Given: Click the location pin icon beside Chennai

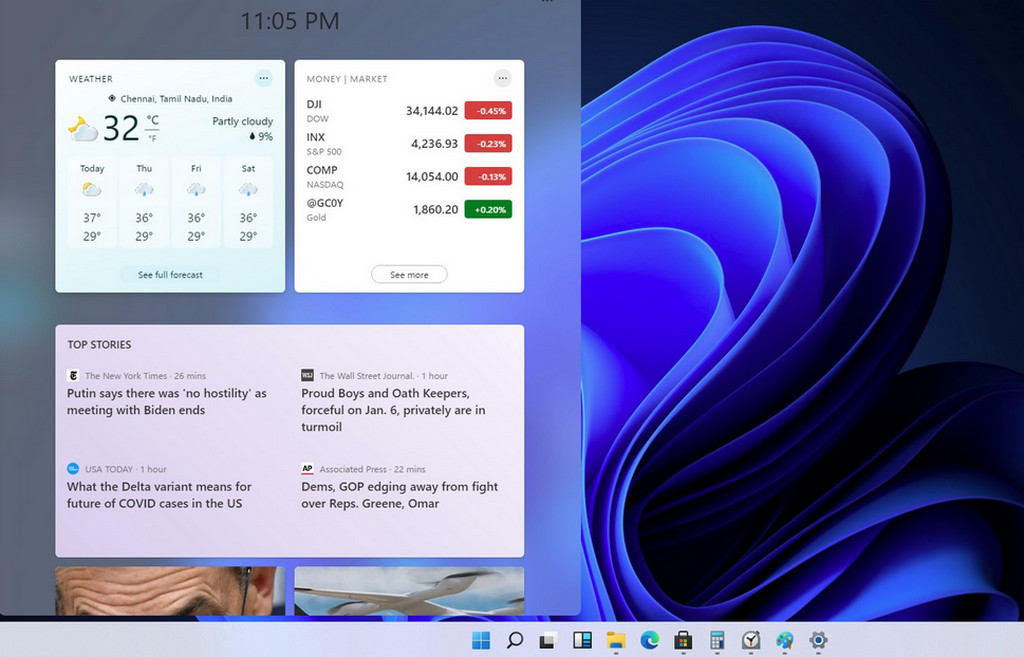Looking at the screenshot, I should point(113,99).
